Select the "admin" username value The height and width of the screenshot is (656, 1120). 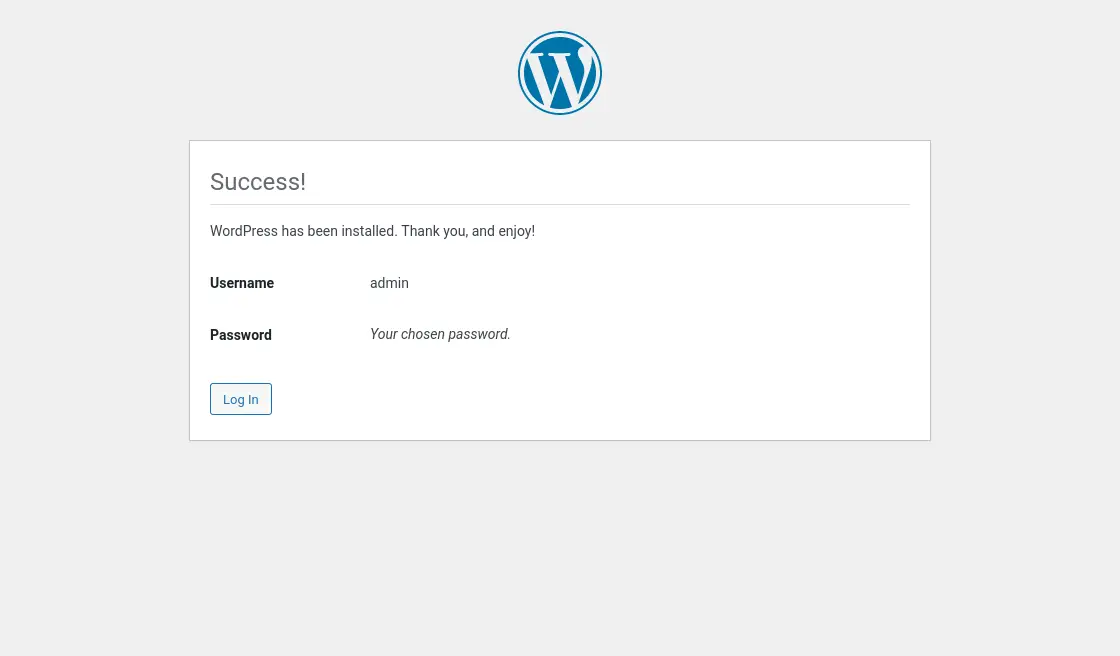[389, 283]
